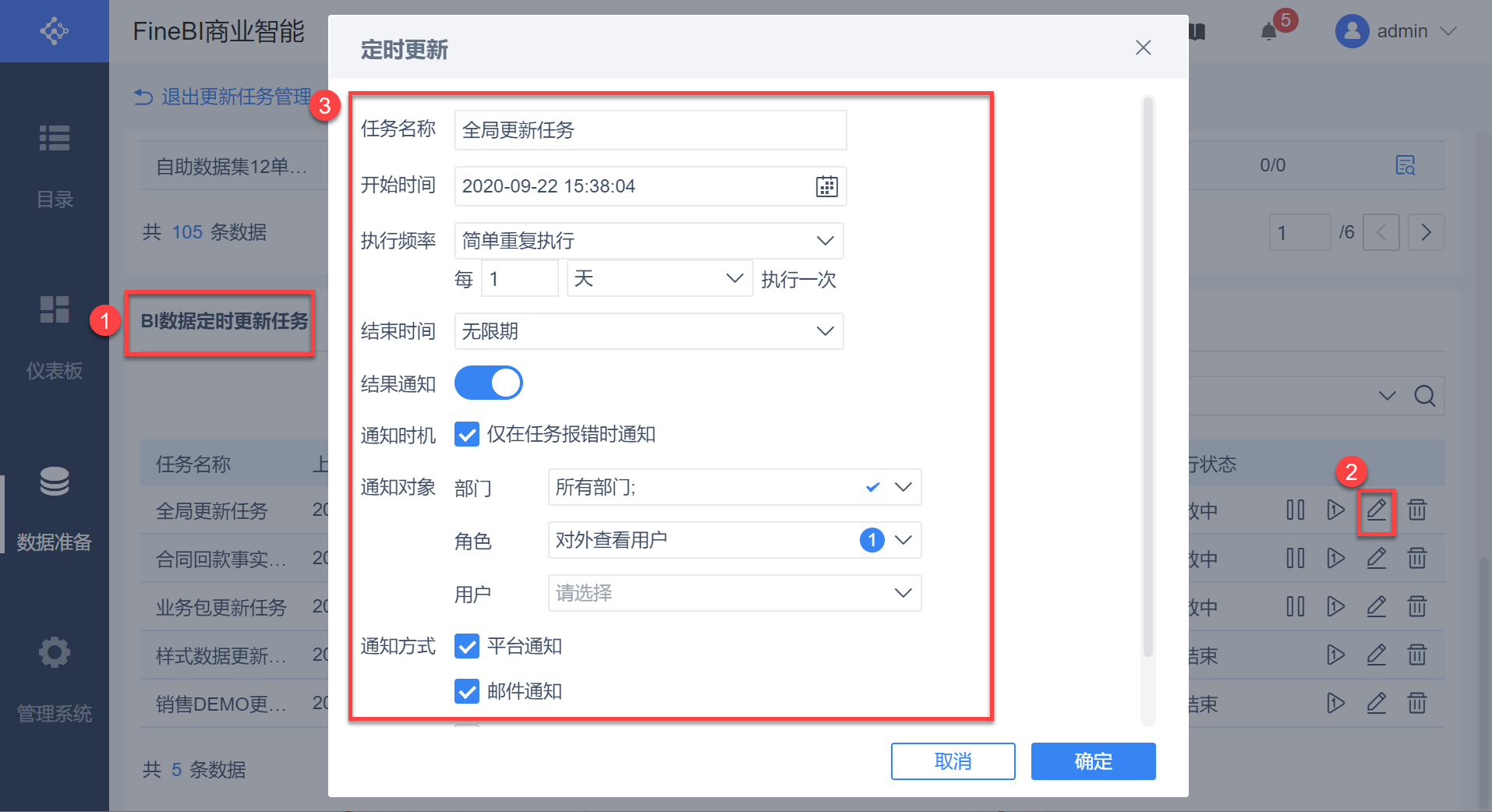Toggle the 结果通知 switch off
The height and width of the screenshot is (812, 1492).
(x=489, y=383)
